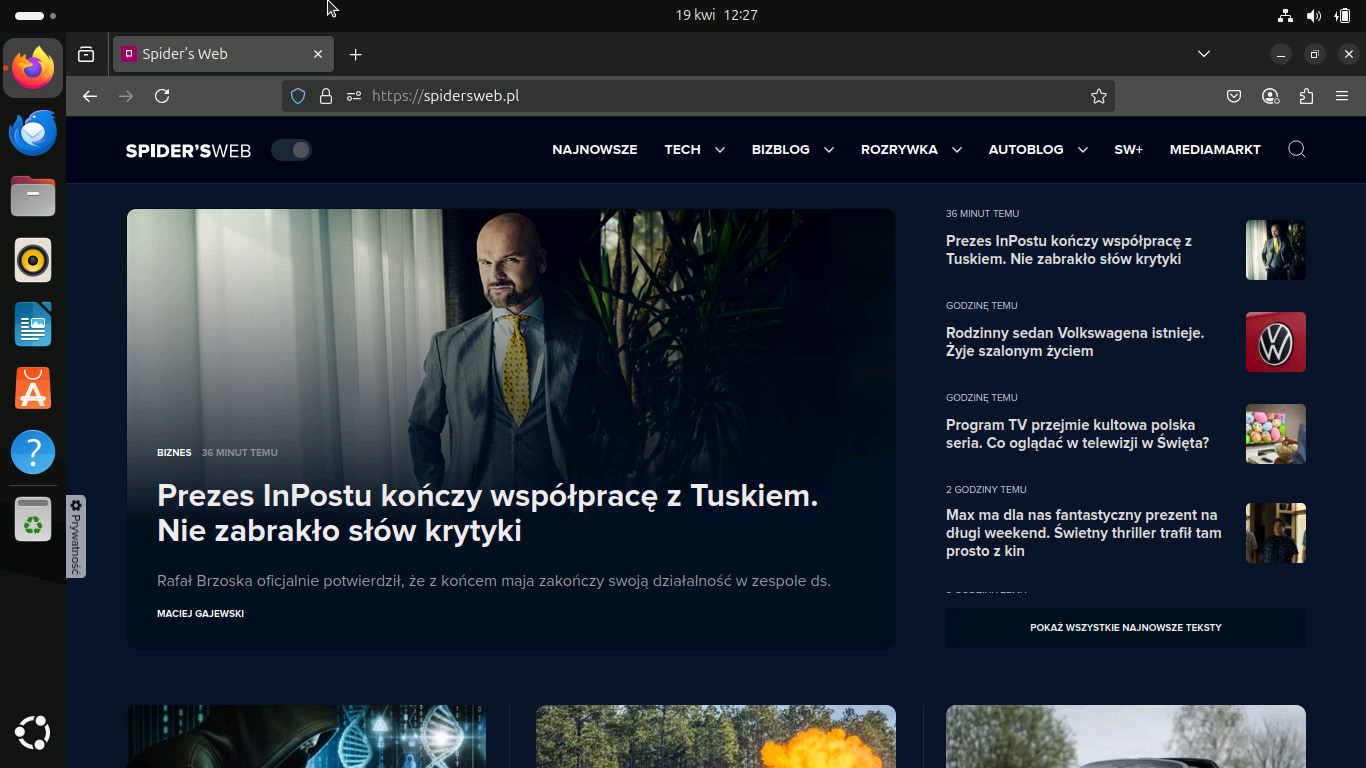The image size is (1366, 768).
Task: Toggle the site's dark mode switch
Action: tap(291, 150)
